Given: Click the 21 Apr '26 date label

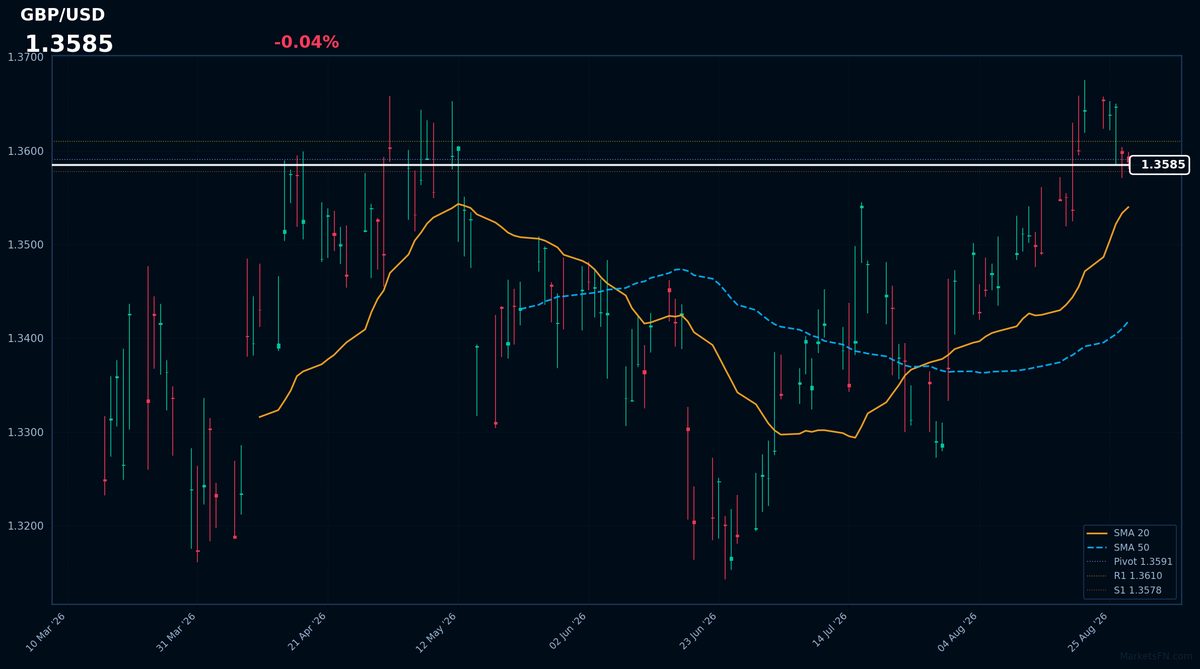Looking at the screenshot, I should (x=307, y=632).
